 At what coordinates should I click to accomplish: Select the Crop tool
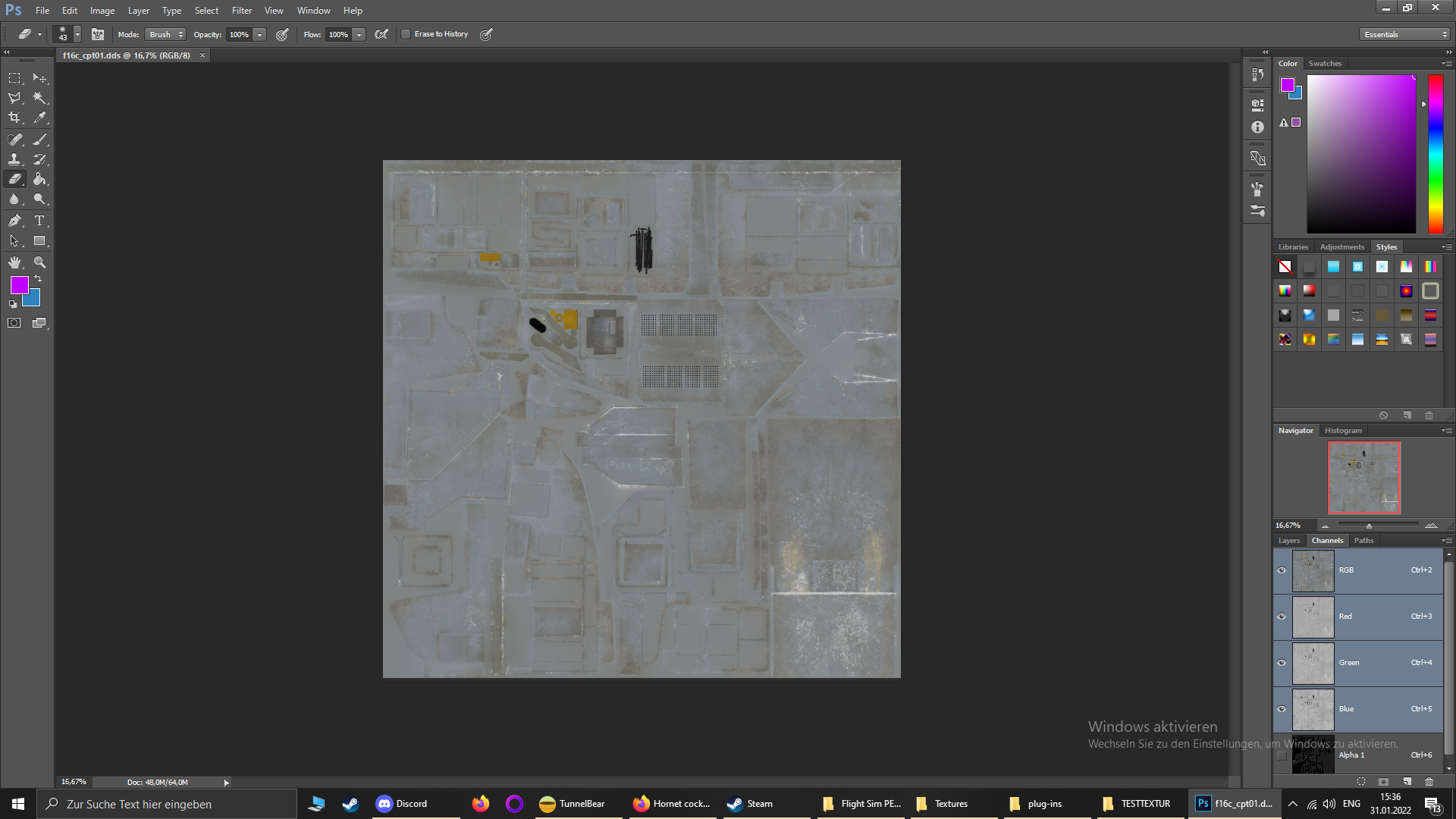pyautogui.click(x=14, y=118)
